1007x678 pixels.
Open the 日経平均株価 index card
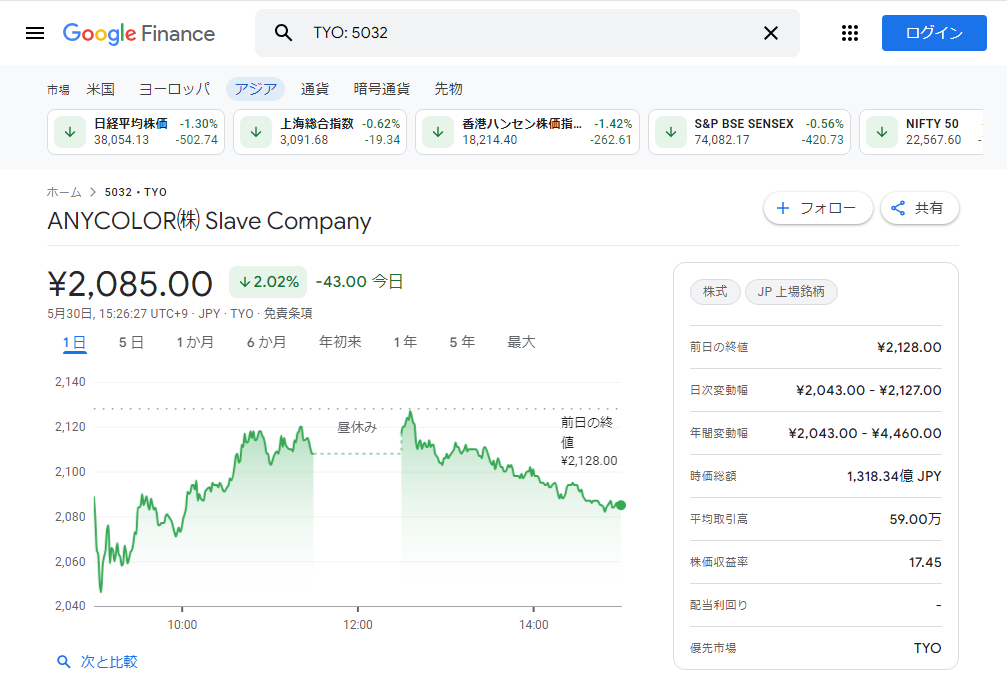pyautogui.click(x=136, y=132)
